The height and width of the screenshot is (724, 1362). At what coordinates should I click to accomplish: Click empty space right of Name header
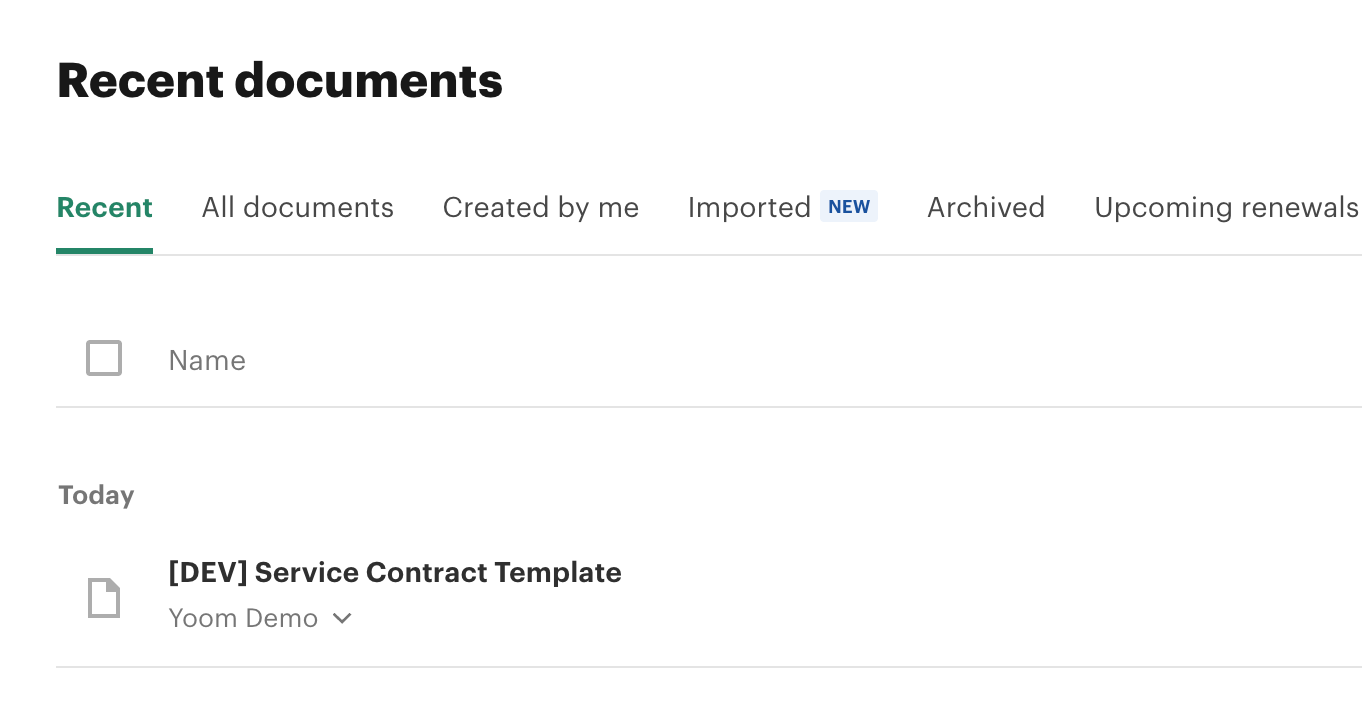(800, 360)
